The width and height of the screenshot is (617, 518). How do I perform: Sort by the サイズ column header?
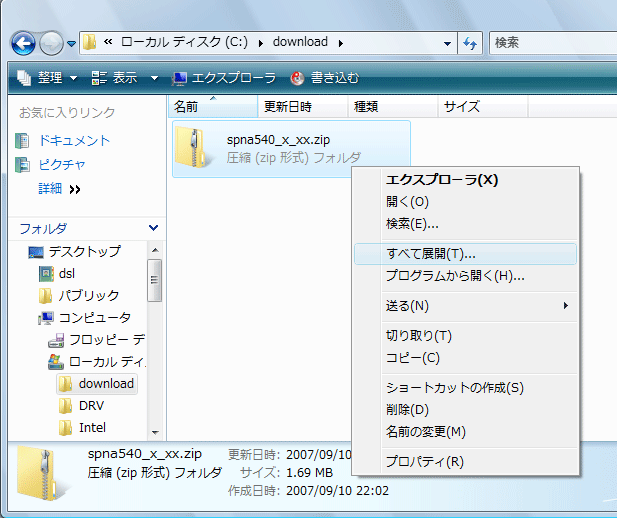[483, 106]
